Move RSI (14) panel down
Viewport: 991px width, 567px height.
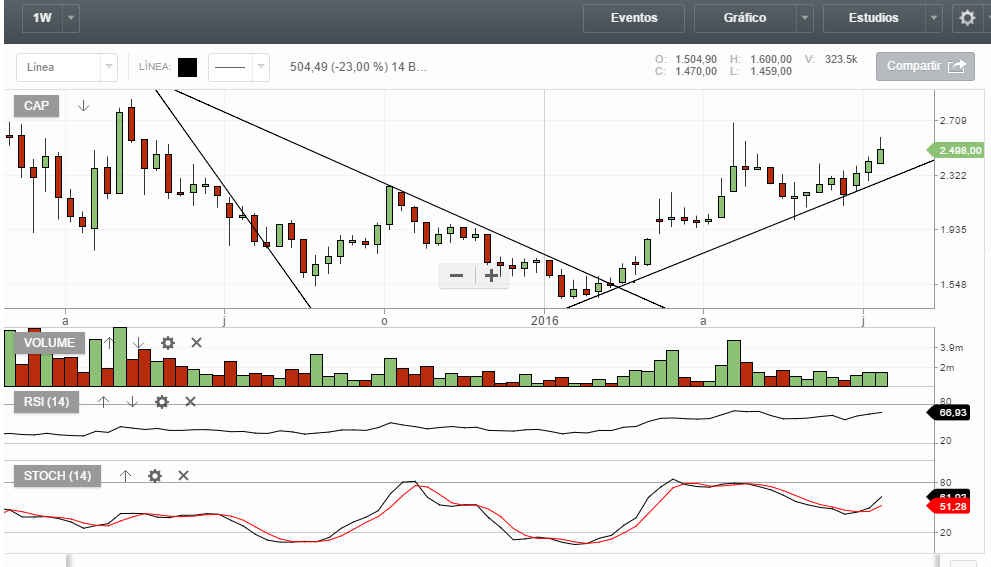click(x=132, y=401)
